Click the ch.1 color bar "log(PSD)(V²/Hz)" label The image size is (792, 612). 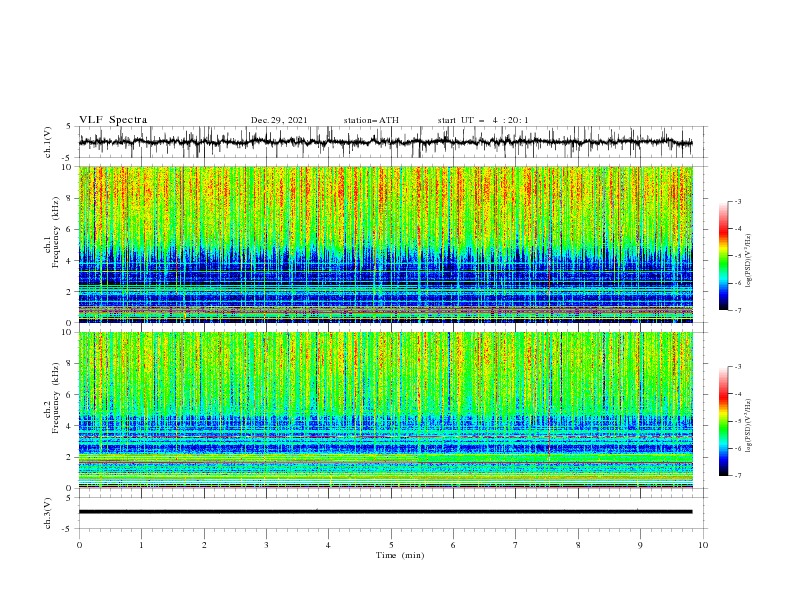coord(750,261)
